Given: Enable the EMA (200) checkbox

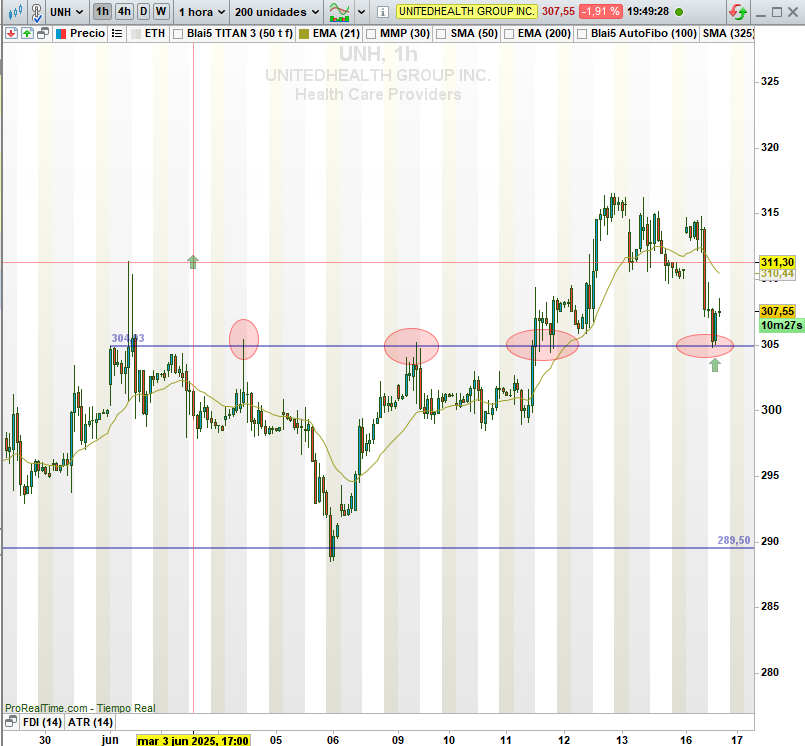Looking at the screenshot, I should tap(509, 34).
